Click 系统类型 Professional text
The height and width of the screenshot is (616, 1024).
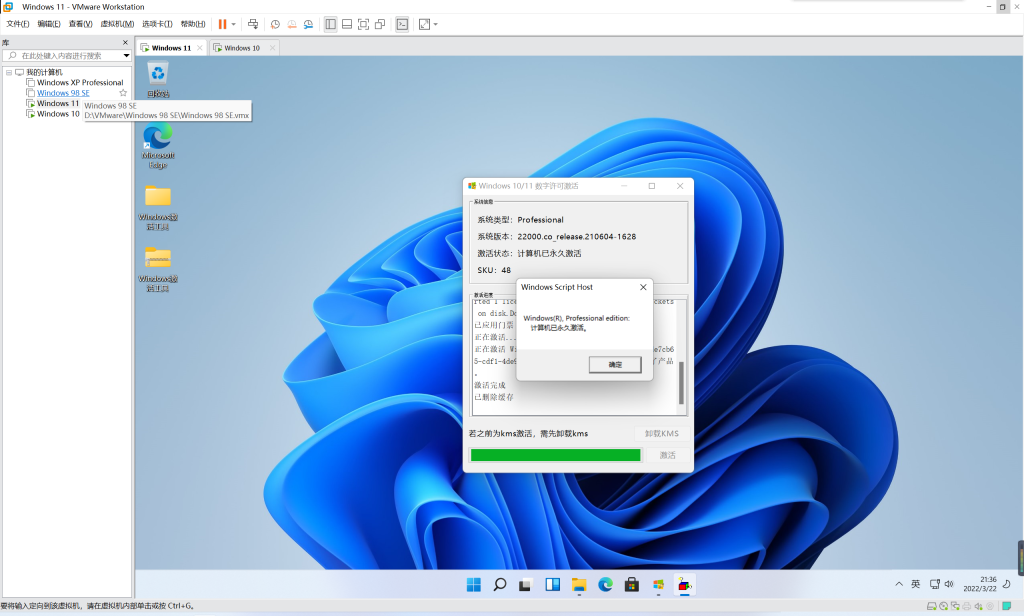click(x=520, y=219)
